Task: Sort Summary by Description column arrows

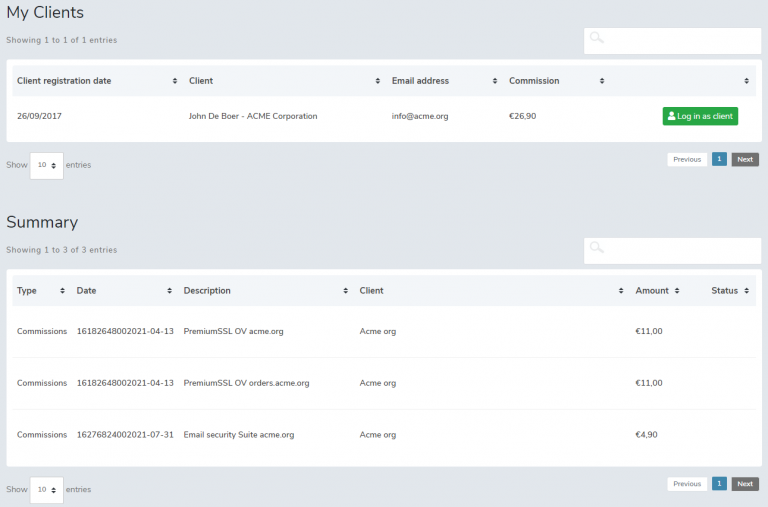Action: point(346,290)
